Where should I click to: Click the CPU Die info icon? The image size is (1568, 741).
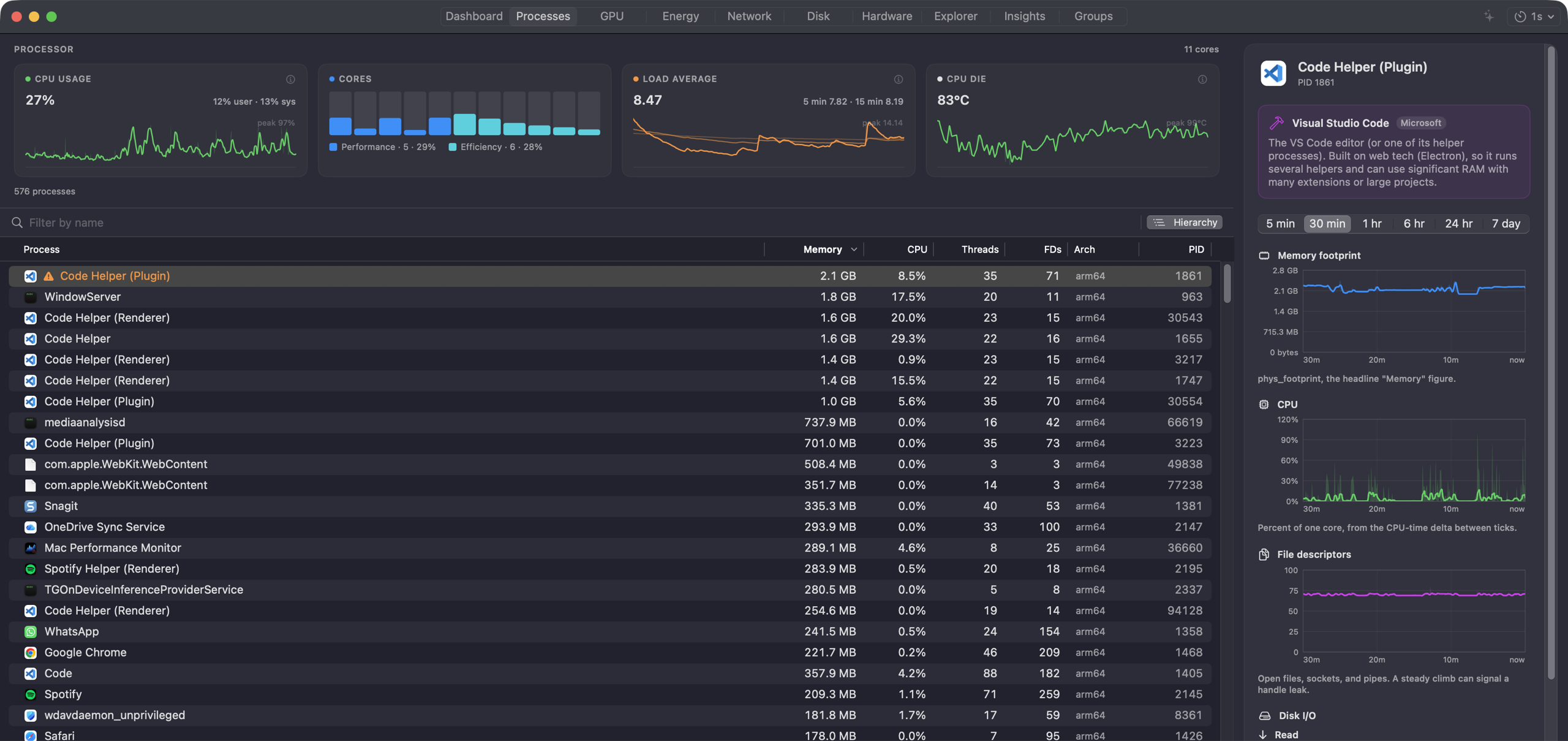click(x=1202, y=79)
